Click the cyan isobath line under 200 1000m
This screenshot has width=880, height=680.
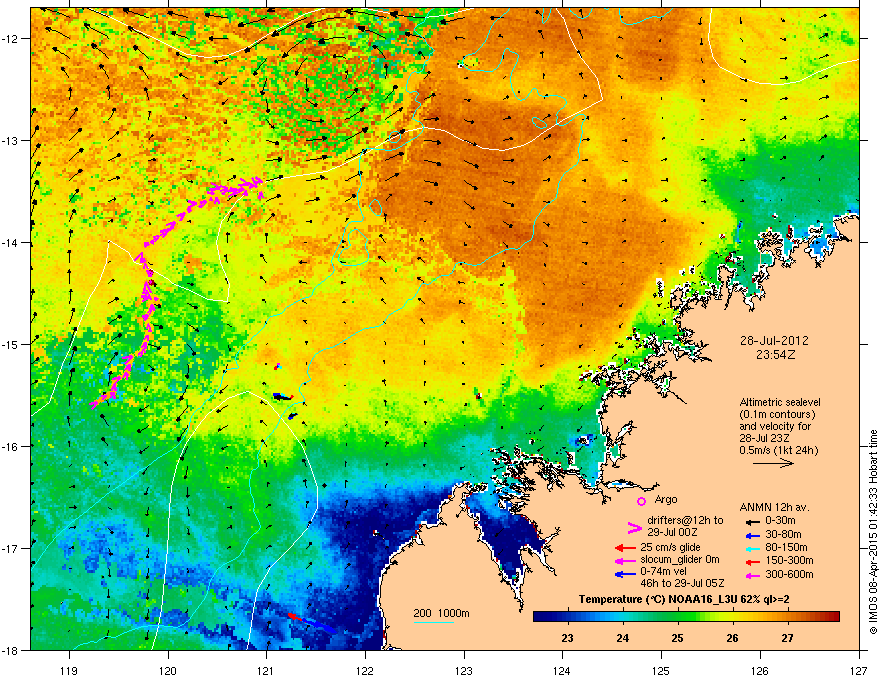[433, 622]
